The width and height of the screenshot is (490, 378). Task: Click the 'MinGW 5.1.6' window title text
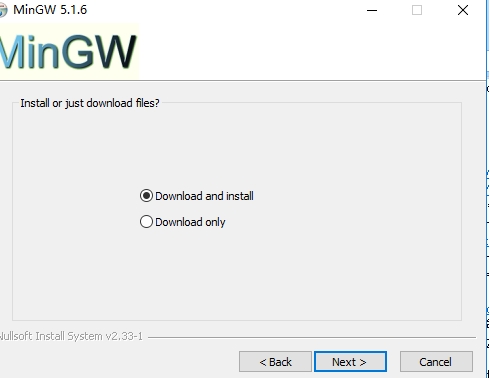coord(50,10)
